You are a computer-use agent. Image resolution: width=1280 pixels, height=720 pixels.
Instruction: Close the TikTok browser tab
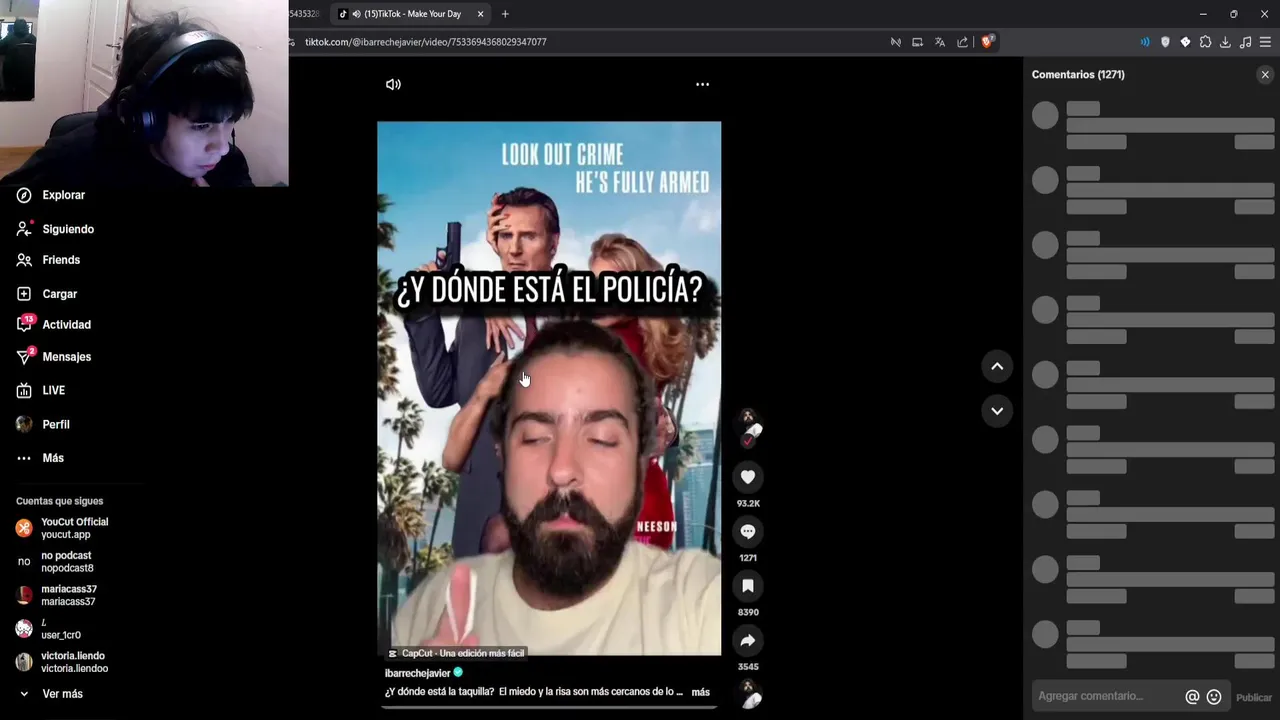(480, 14)
